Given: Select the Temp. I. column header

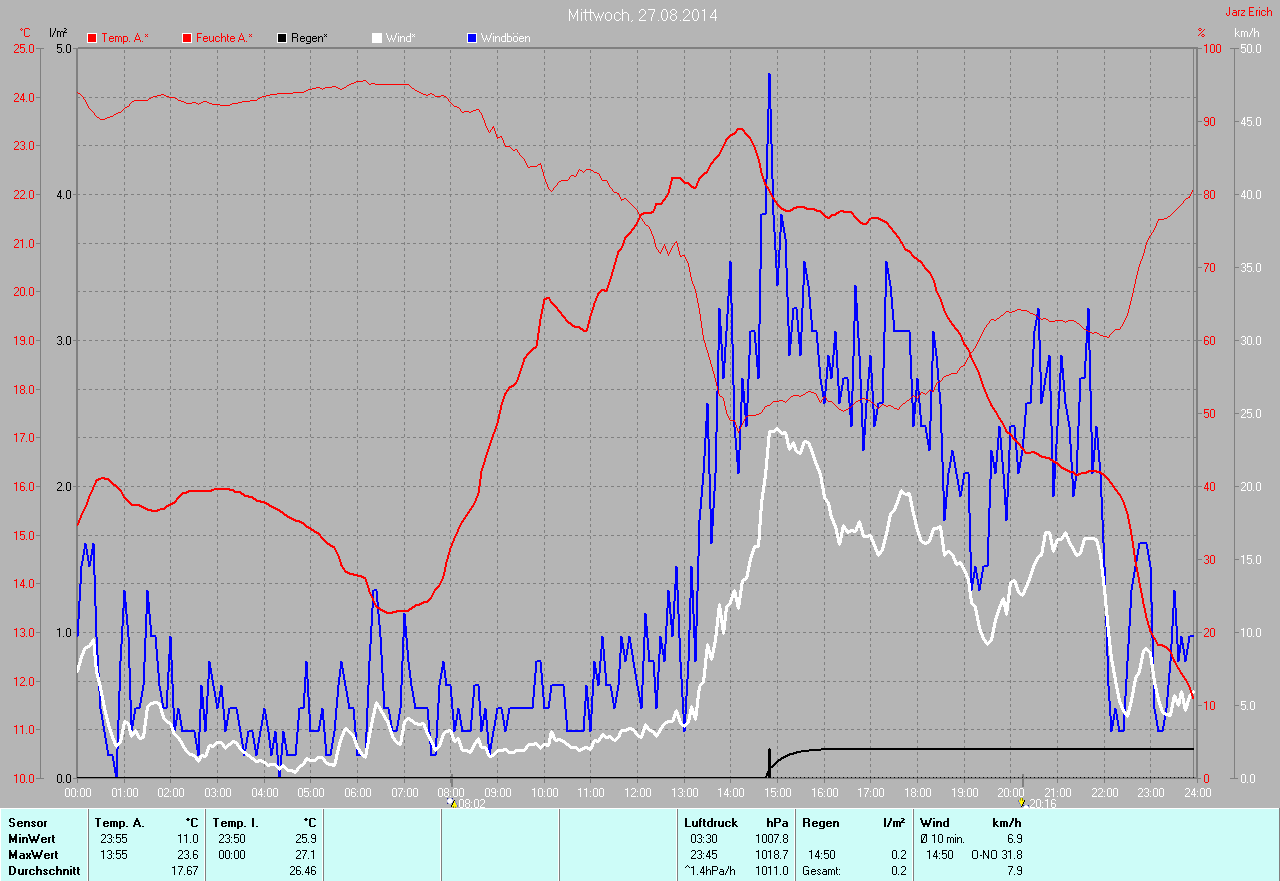Looking at the screenshot, I should 234,823.
